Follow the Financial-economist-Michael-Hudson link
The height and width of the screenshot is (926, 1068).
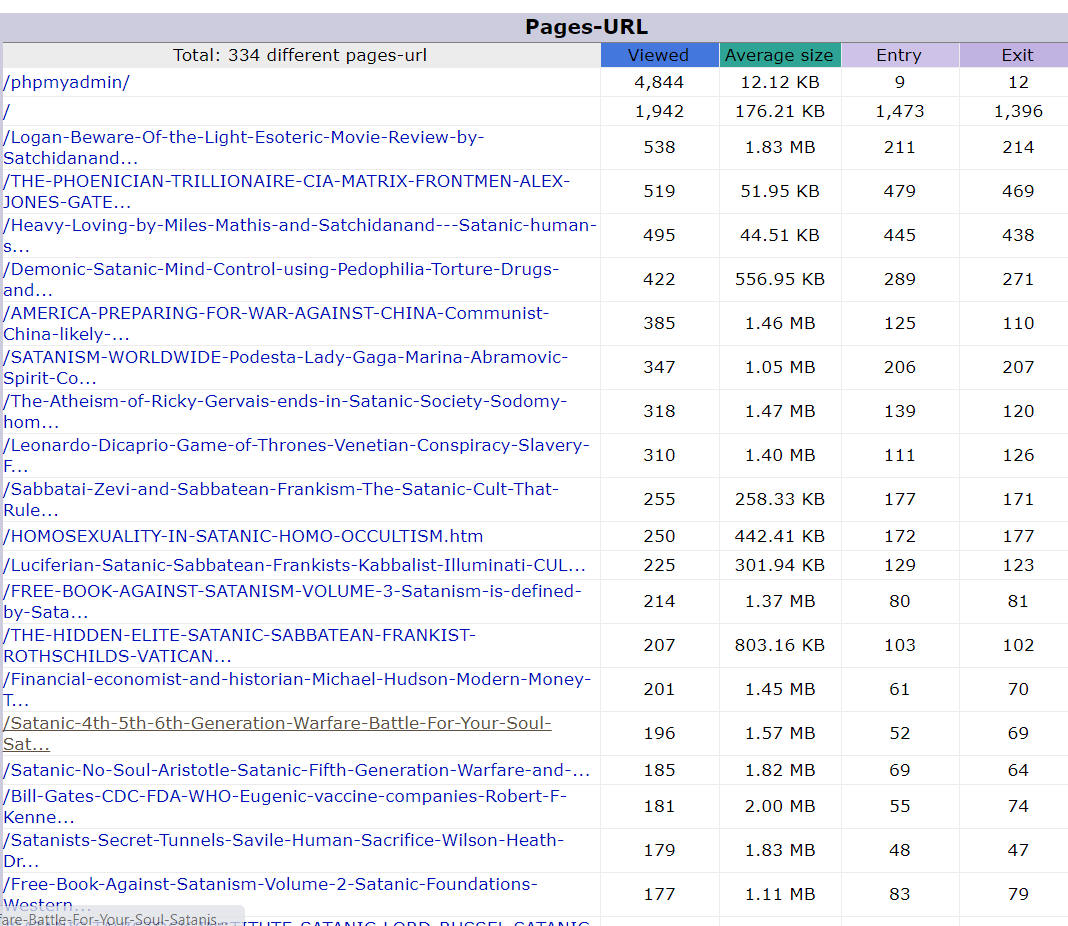(297, 689)
